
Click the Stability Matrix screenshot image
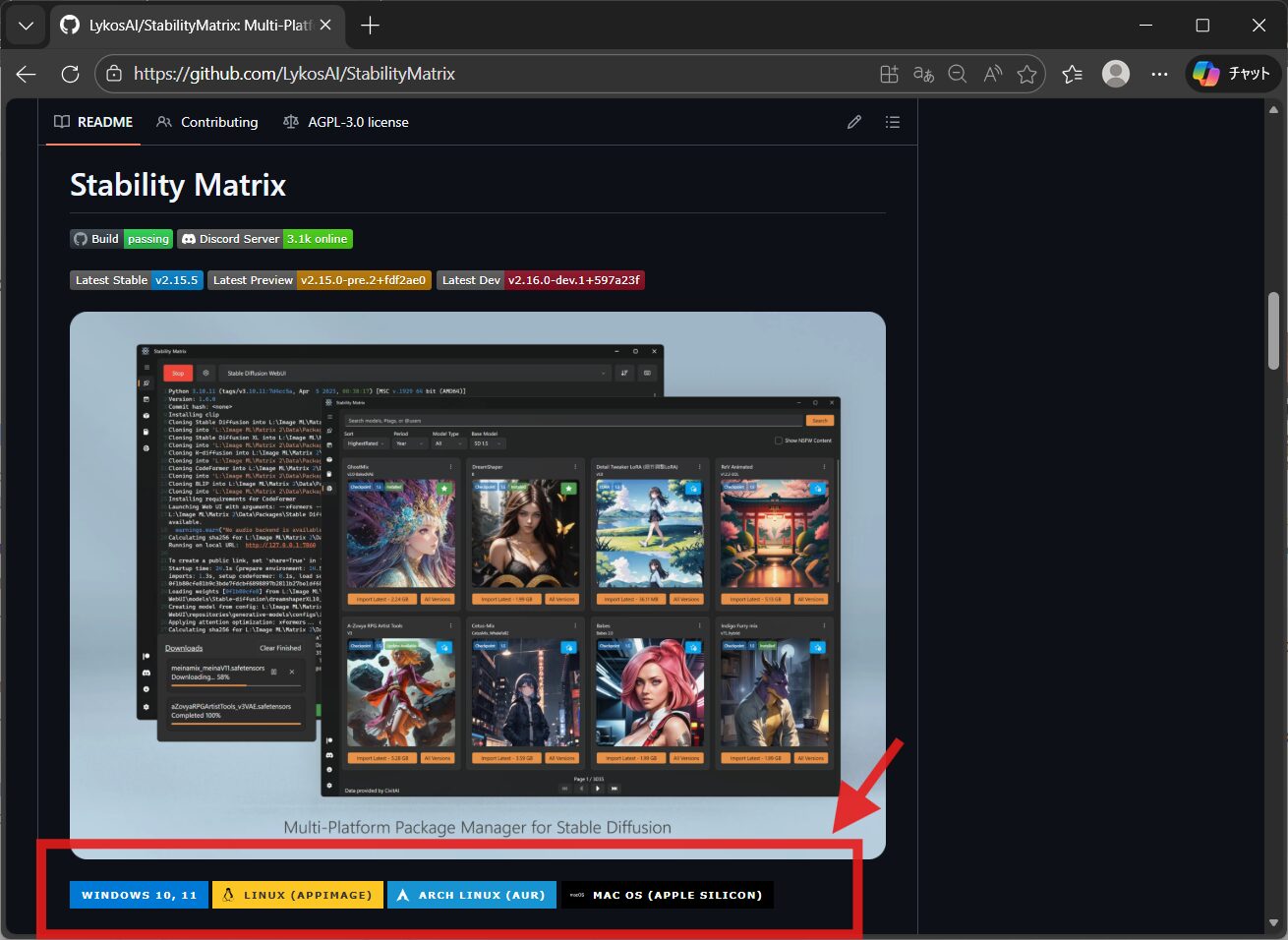pos(477,570)
